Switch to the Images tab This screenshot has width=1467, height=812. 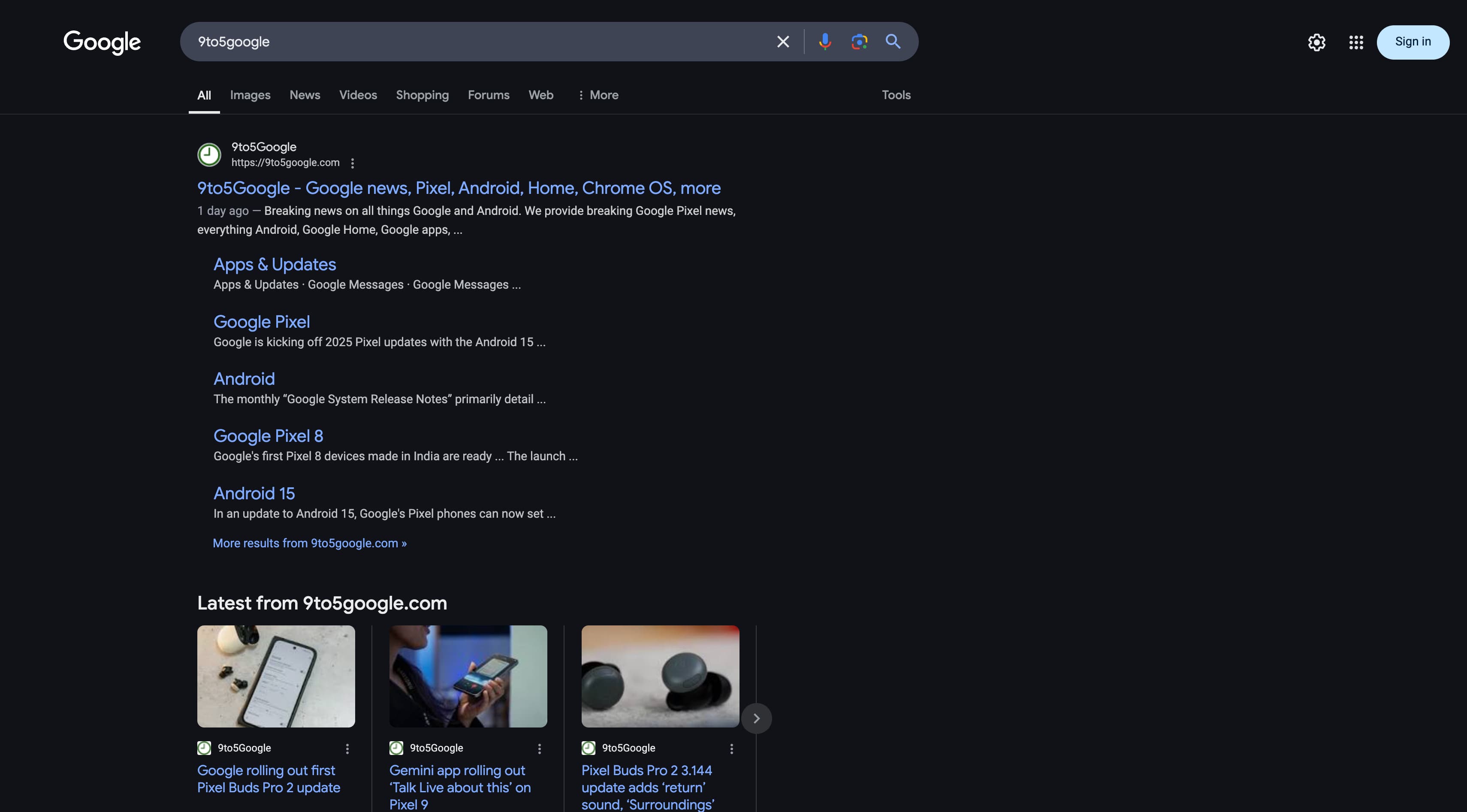click(250, 95)
